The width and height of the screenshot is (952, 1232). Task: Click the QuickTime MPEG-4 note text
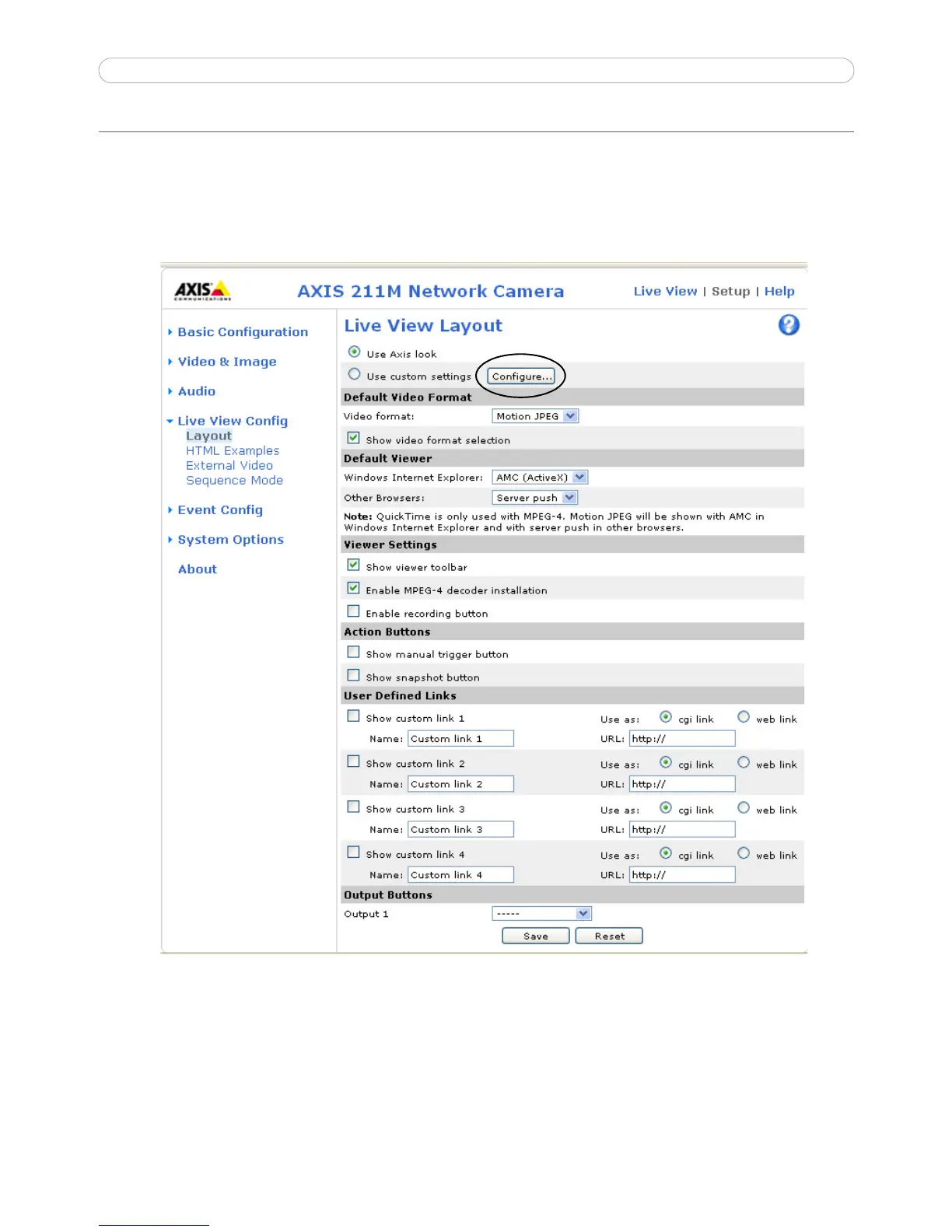tap(554, 522)
